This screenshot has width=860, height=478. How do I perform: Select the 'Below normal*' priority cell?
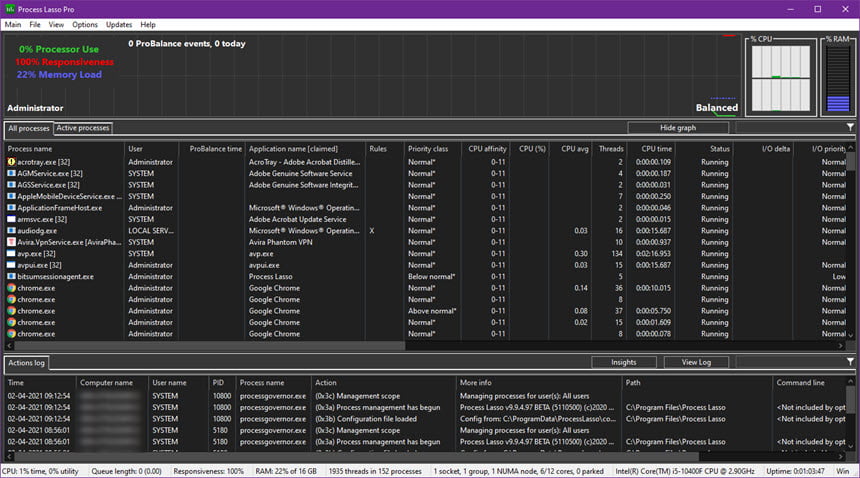point(432,277)
